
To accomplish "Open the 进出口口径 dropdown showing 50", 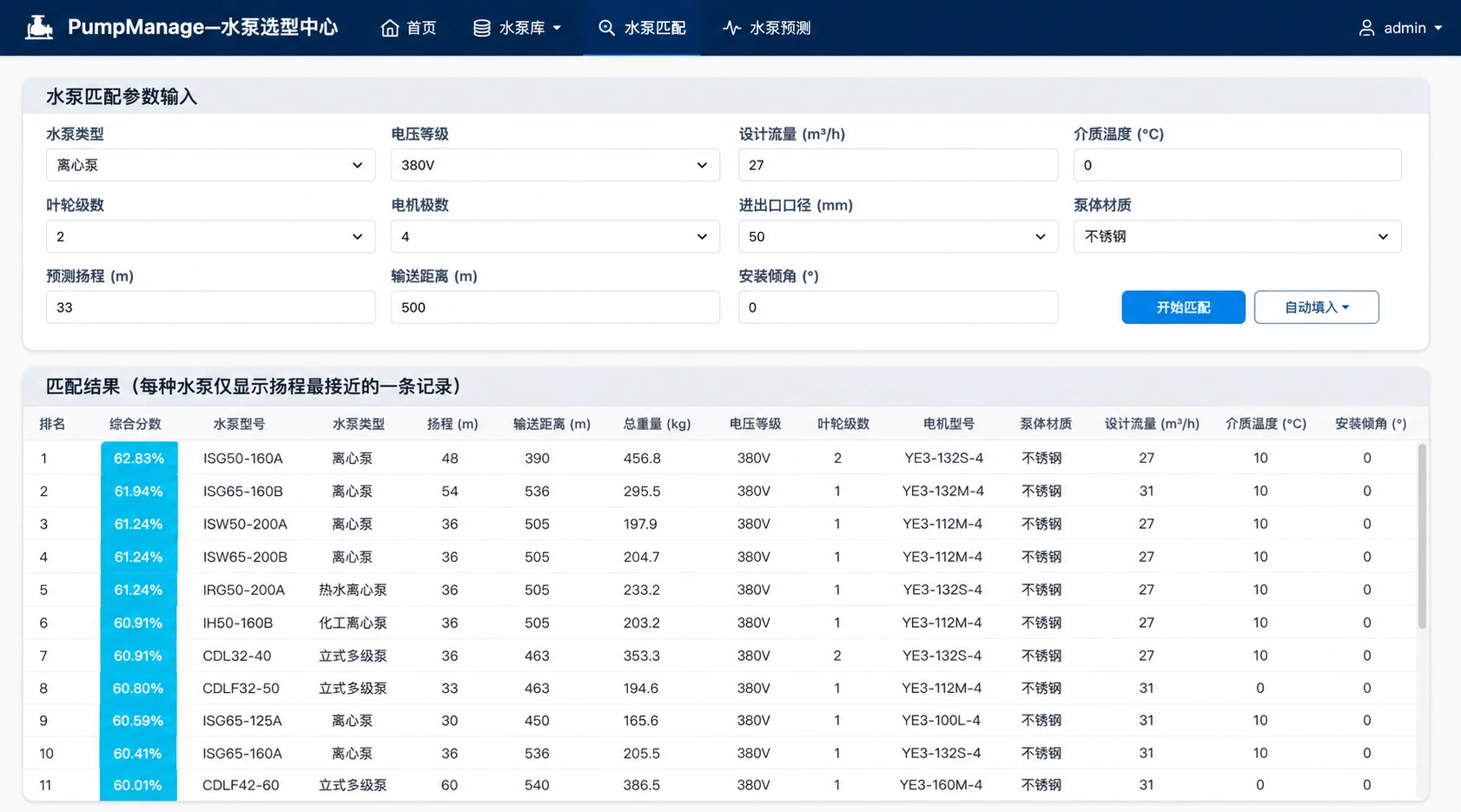I will click(x=898, y=236).
